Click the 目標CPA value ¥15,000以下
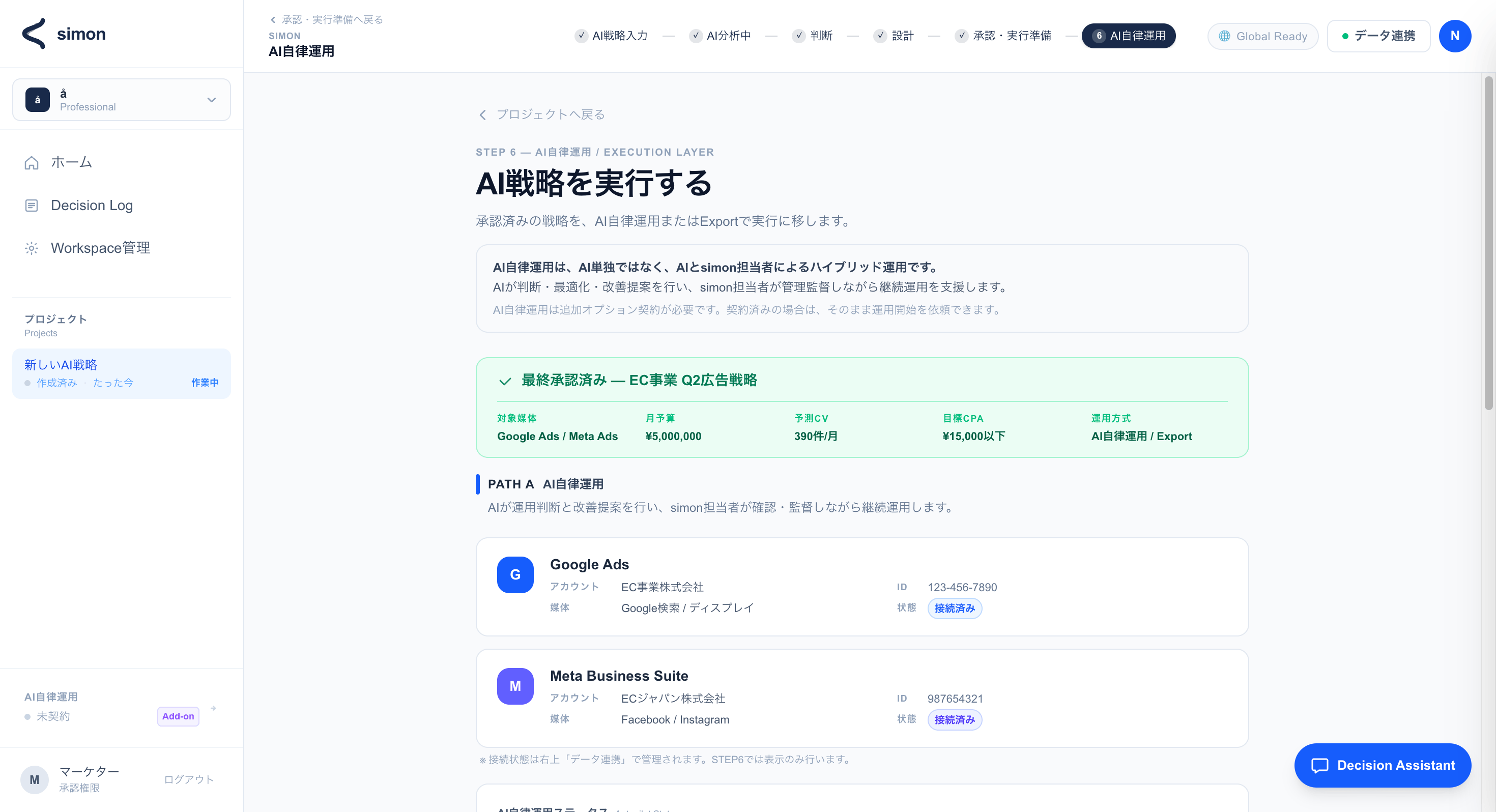Image resolution: width=1496 pixels, height=812 pixels. (974, 436)
